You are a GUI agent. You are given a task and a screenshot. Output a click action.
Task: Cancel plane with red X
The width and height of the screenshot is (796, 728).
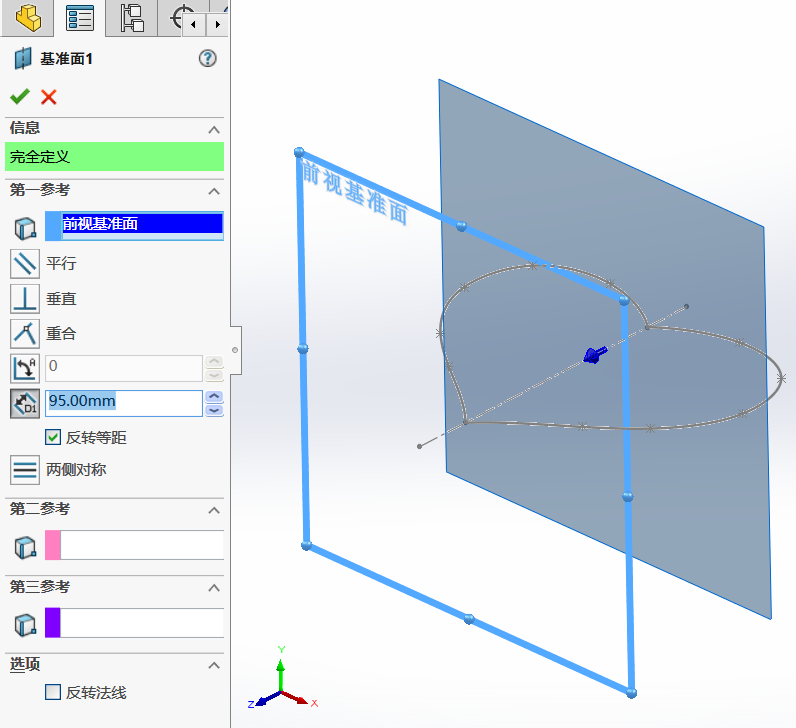pos(49,96)
